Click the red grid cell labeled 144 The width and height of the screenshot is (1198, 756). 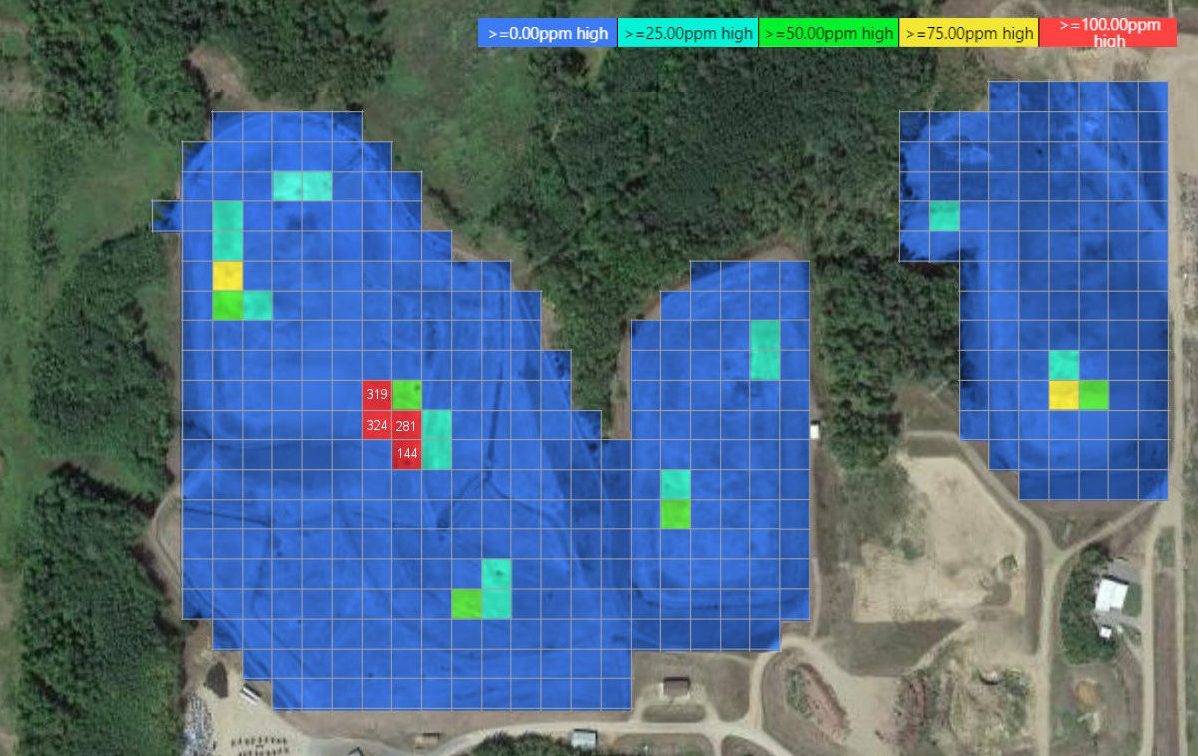tap(406, 455)
